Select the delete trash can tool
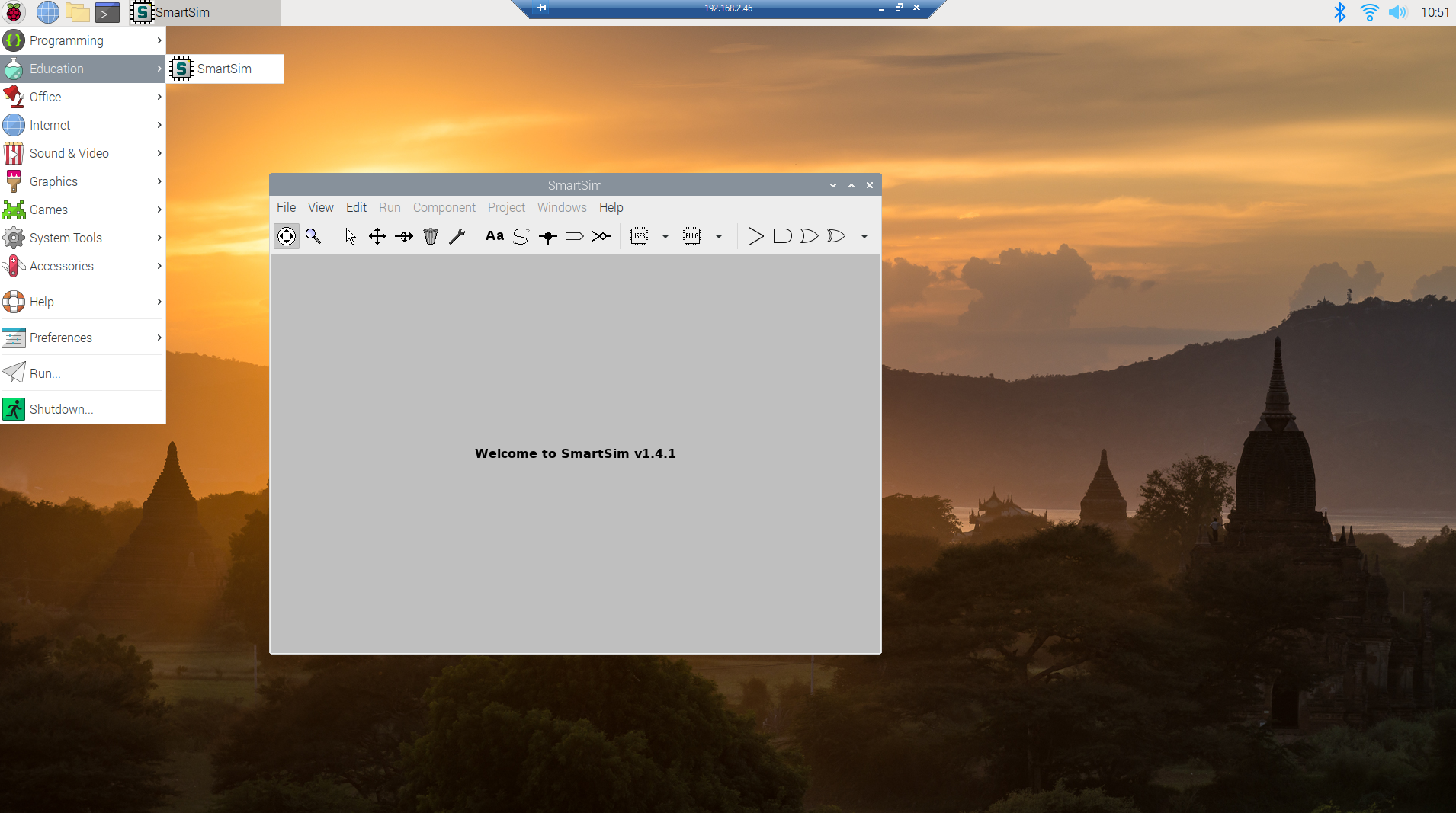 (431, 236)
